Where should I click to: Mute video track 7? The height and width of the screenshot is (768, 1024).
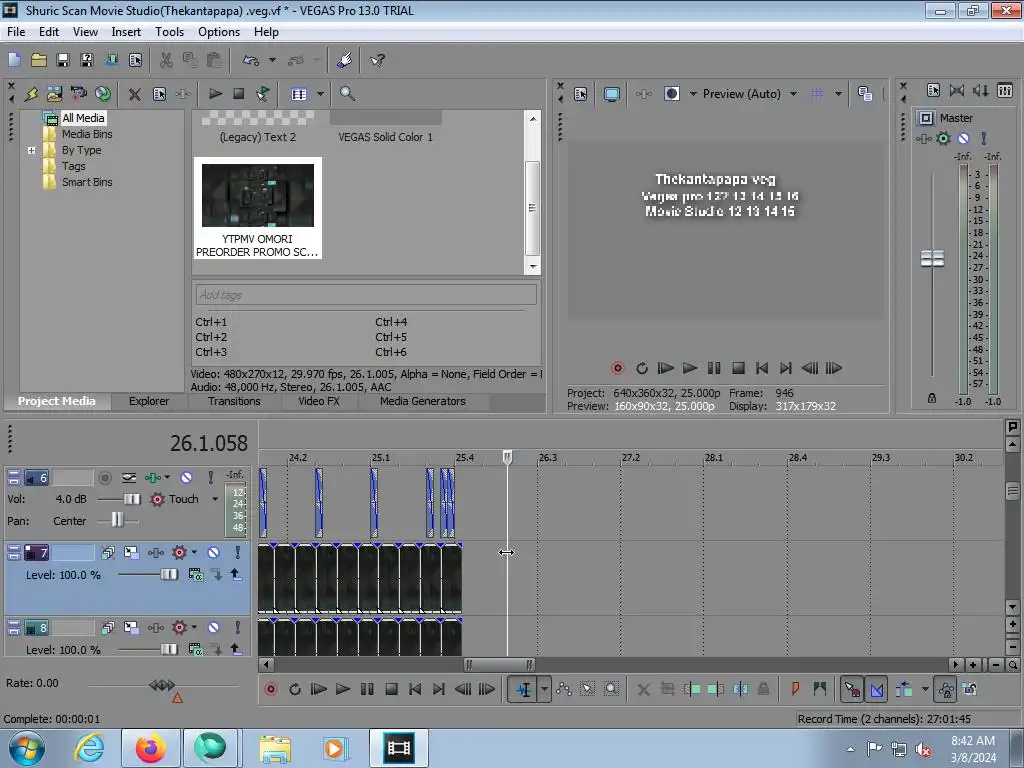point(214,553)
